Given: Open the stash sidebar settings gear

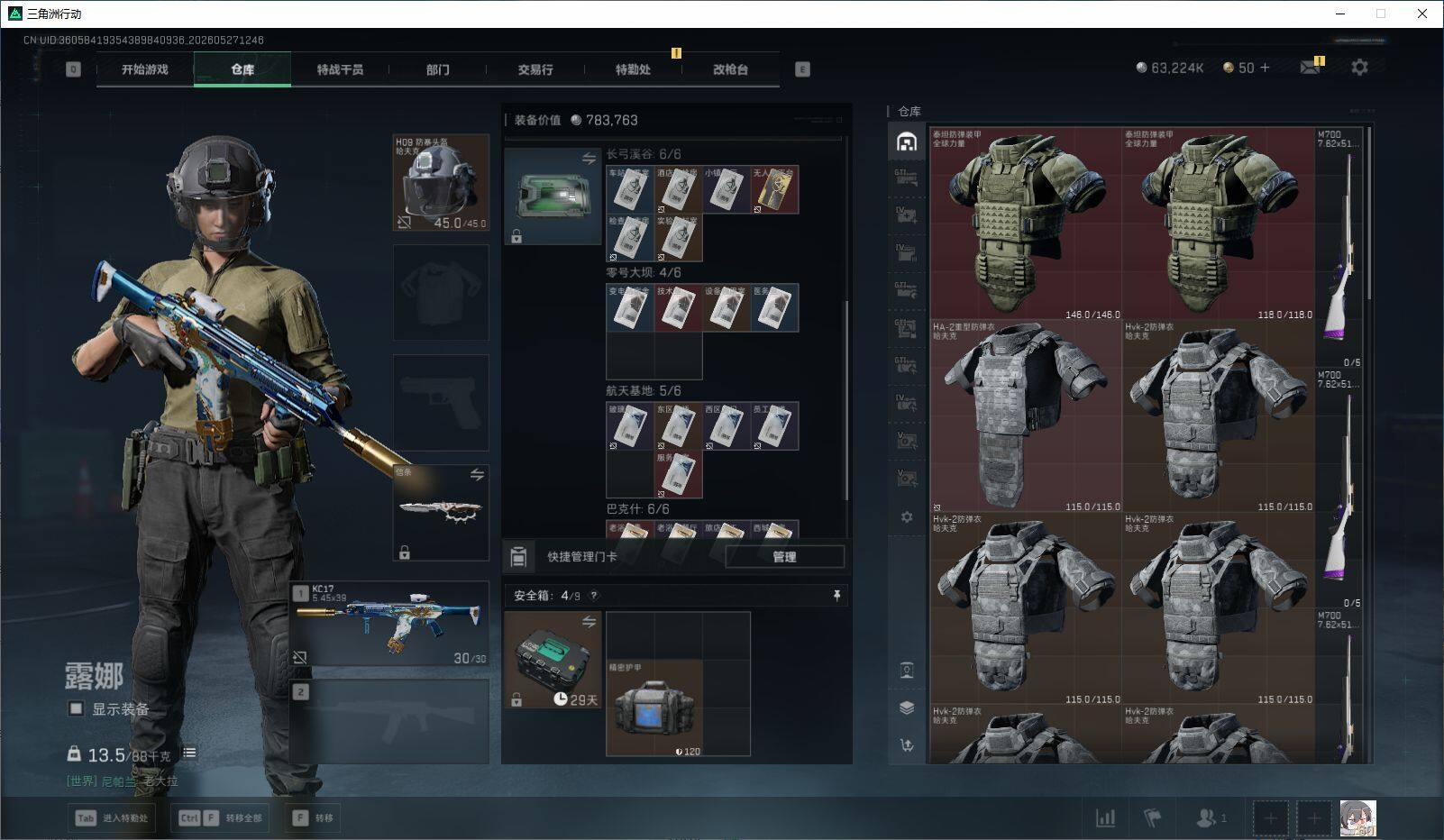Looking at the screenshot, I should point(907,516).
